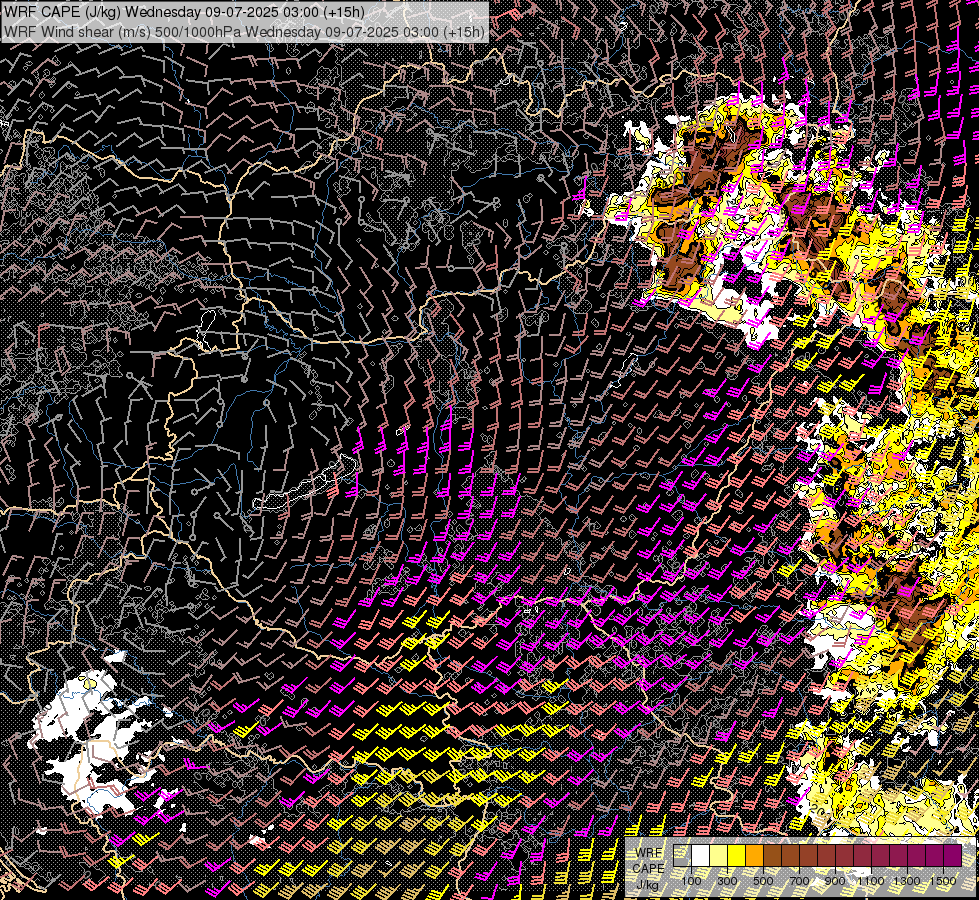Image resolution: width=979 pixels, height=900 pixels.
Task: Click the legend value 900
Action: [x=835, y=881]
